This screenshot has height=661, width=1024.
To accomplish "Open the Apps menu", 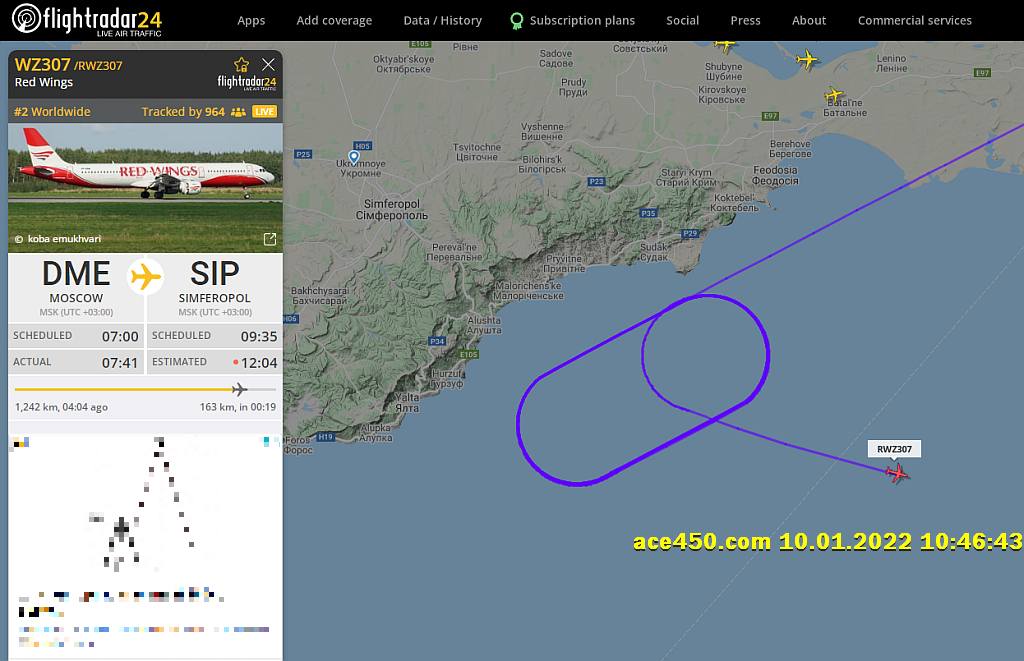I will click(x=251, y=20).
